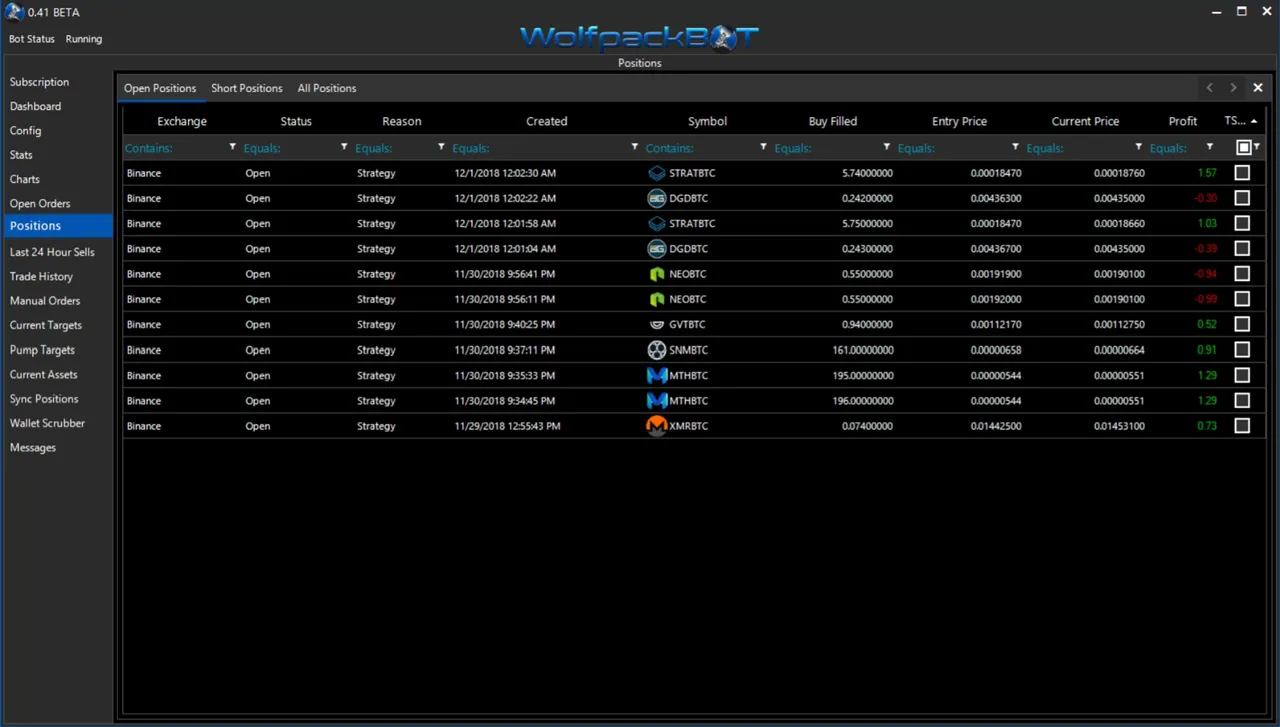1280x727 pixels.
Task: Click the NEO coin icon at 9:56:11 PM row
Action: [656, 299]
